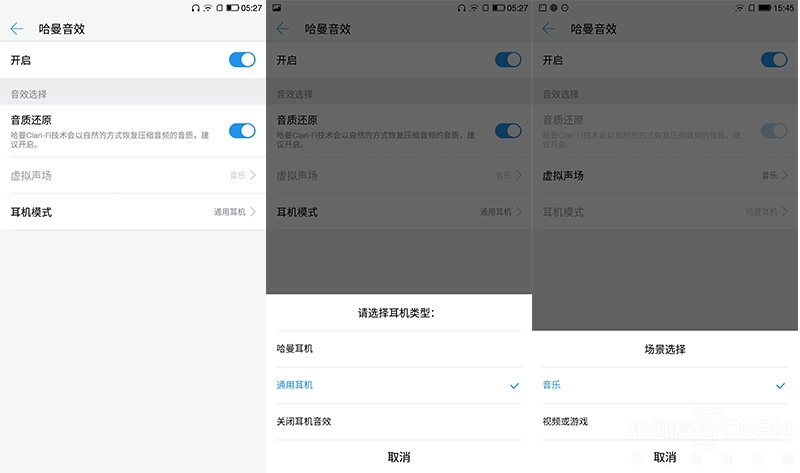Tap the checkmark next to 通用耳机
The width and height of the screenshot is (800, 473).
click(515, 386)
